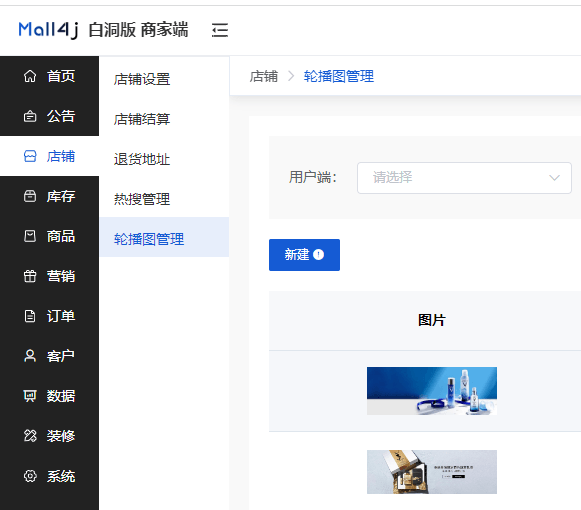Click the decoration icon beside 装修
The image size is (581, 510).
30,436
